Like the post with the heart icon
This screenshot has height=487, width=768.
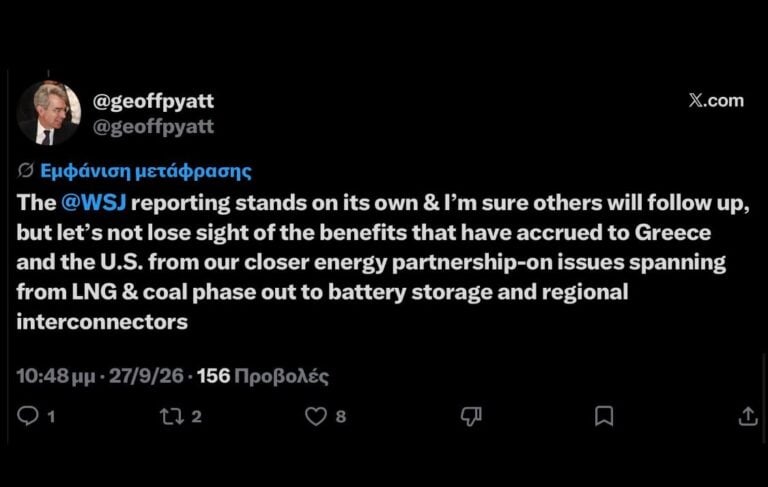(x=316, y=416)
